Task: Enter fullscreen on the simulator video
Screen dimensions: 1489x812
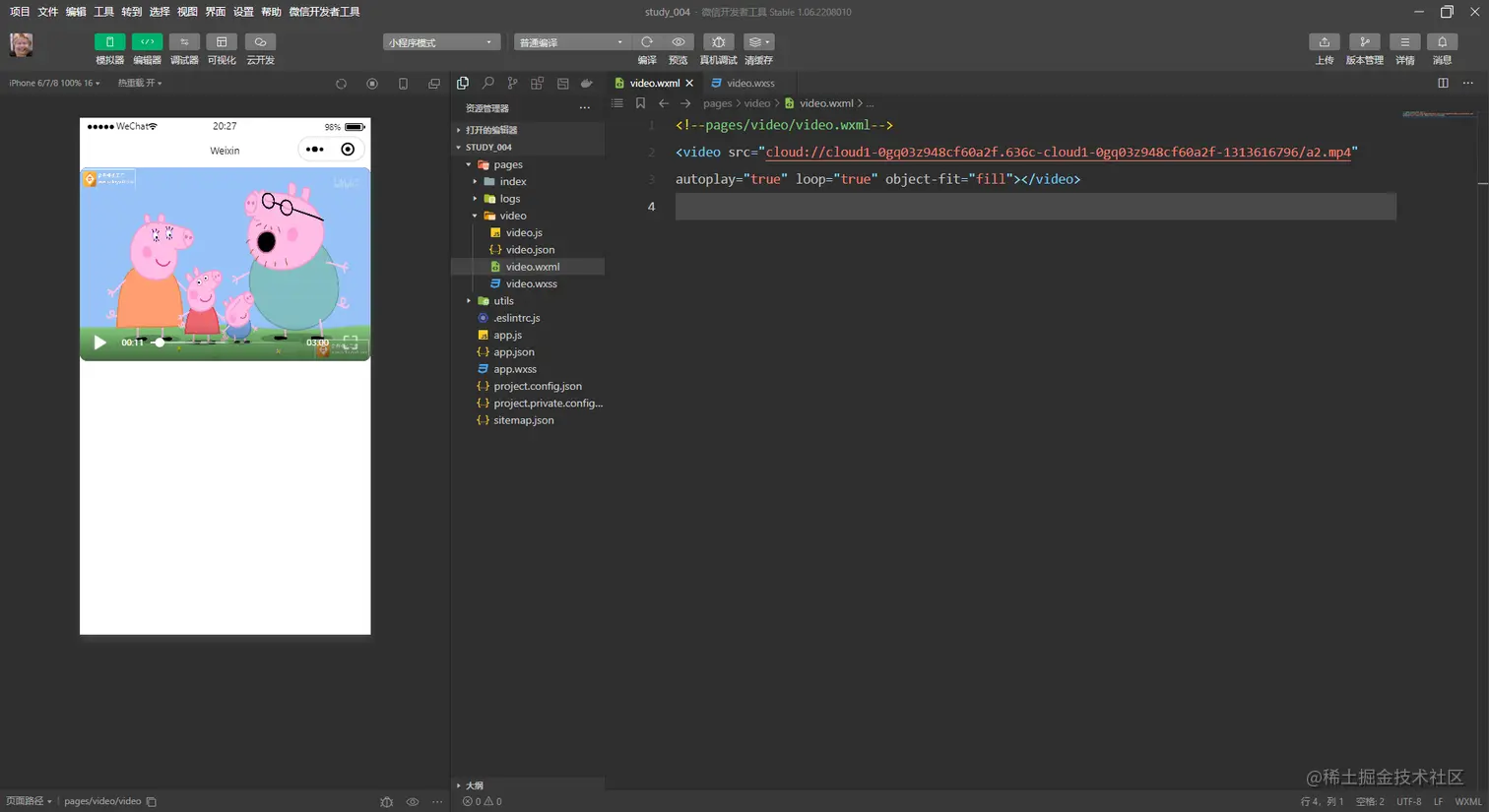Action: (x=350, y=343)
